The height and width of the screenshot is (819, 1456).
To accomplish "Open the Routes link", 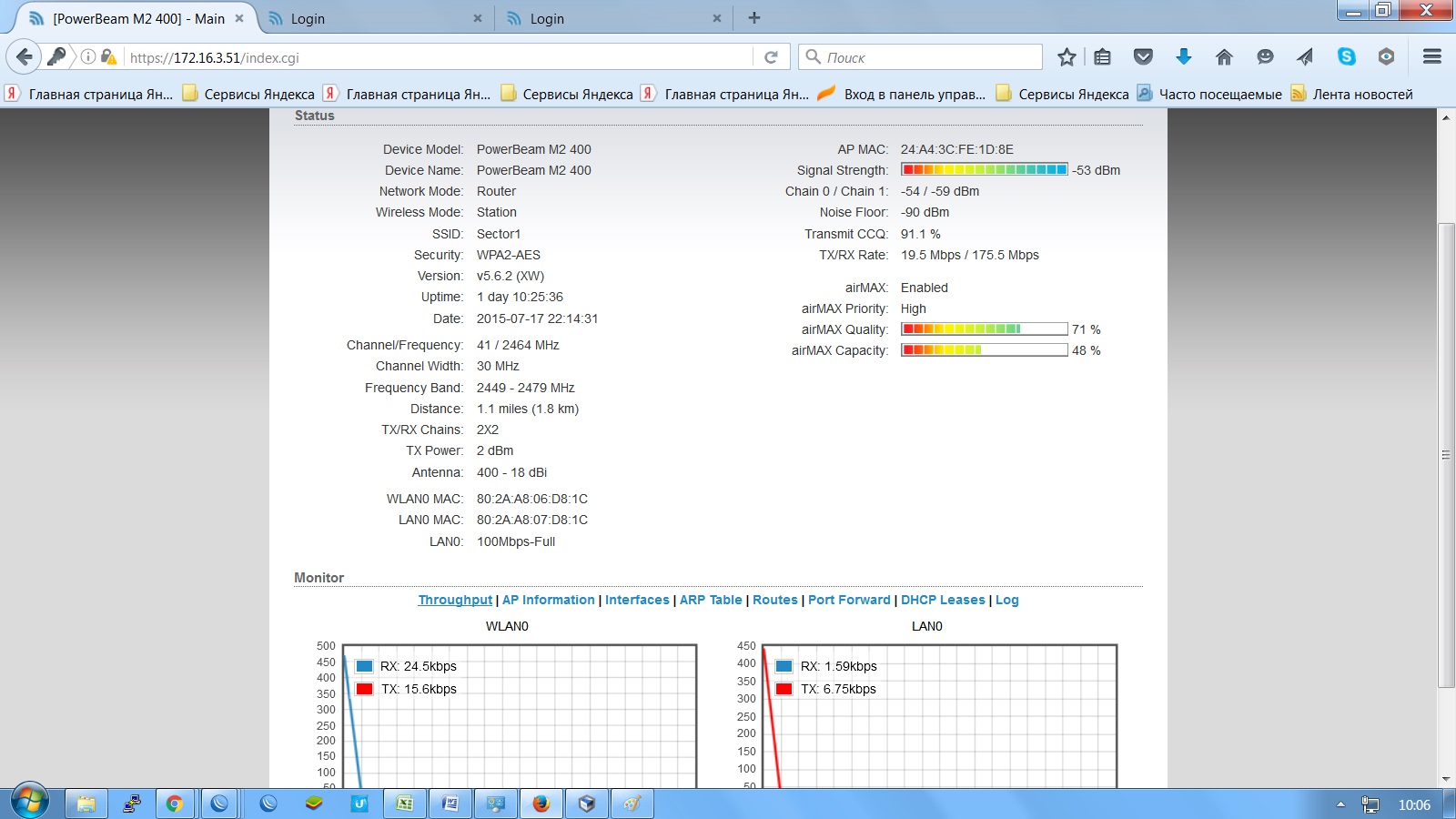I will [x=775, y=600].
